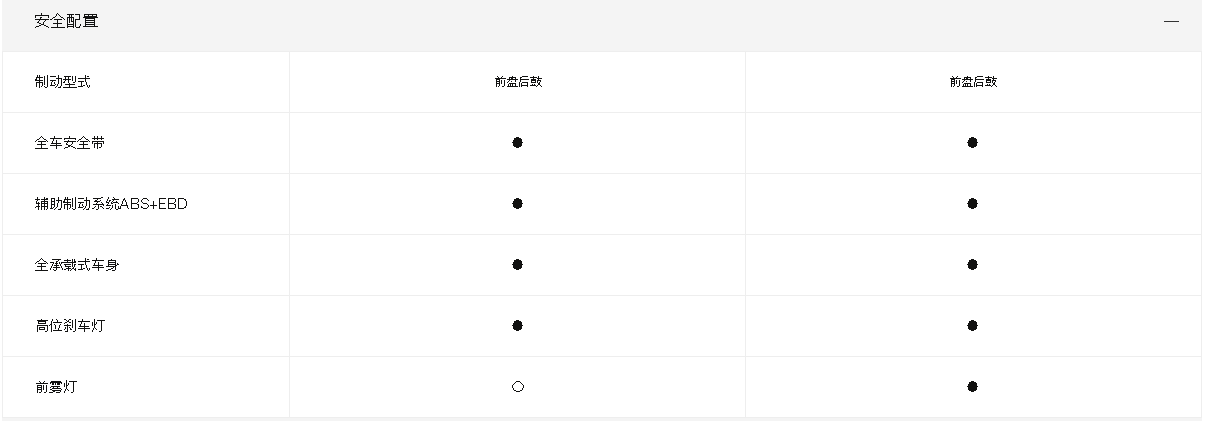The height and width of the screenshot is (421, 1205).
Task: Click first column dot for ABS+EBD
Action: pos(517,204)
